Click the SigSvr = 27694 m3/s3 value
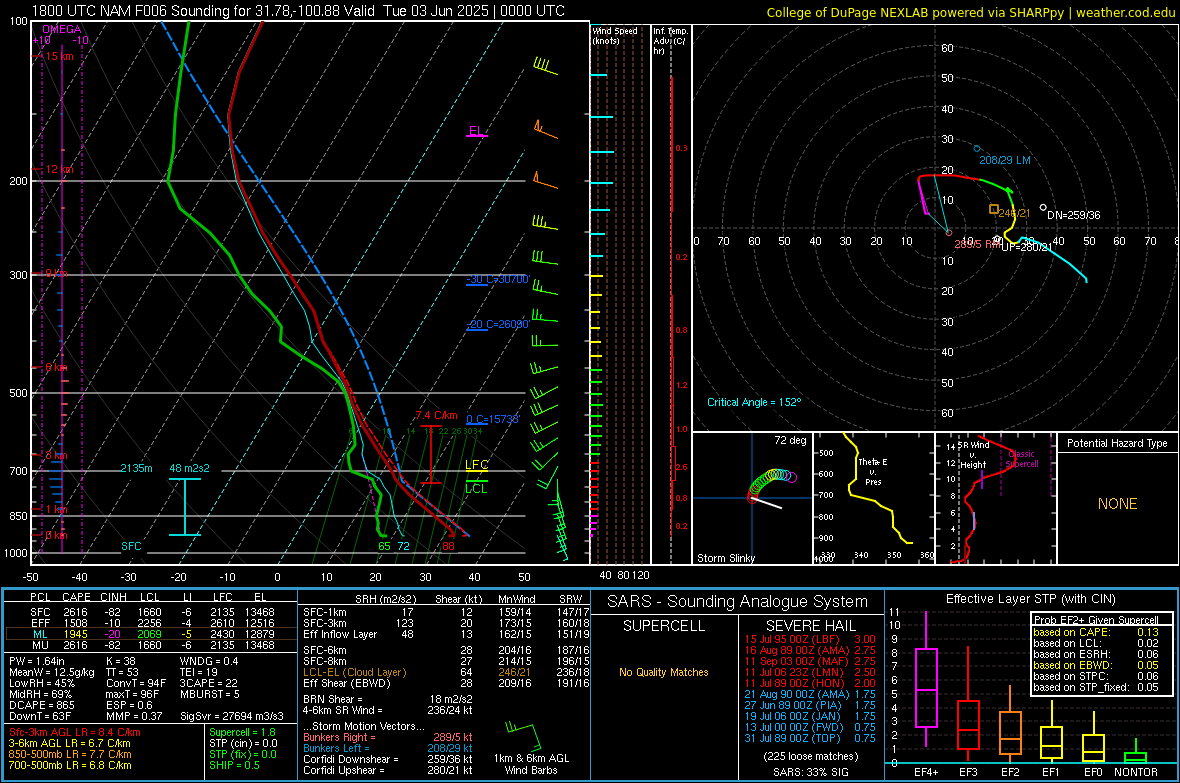Screen dimensions: 1180x783 pos(232,716)
